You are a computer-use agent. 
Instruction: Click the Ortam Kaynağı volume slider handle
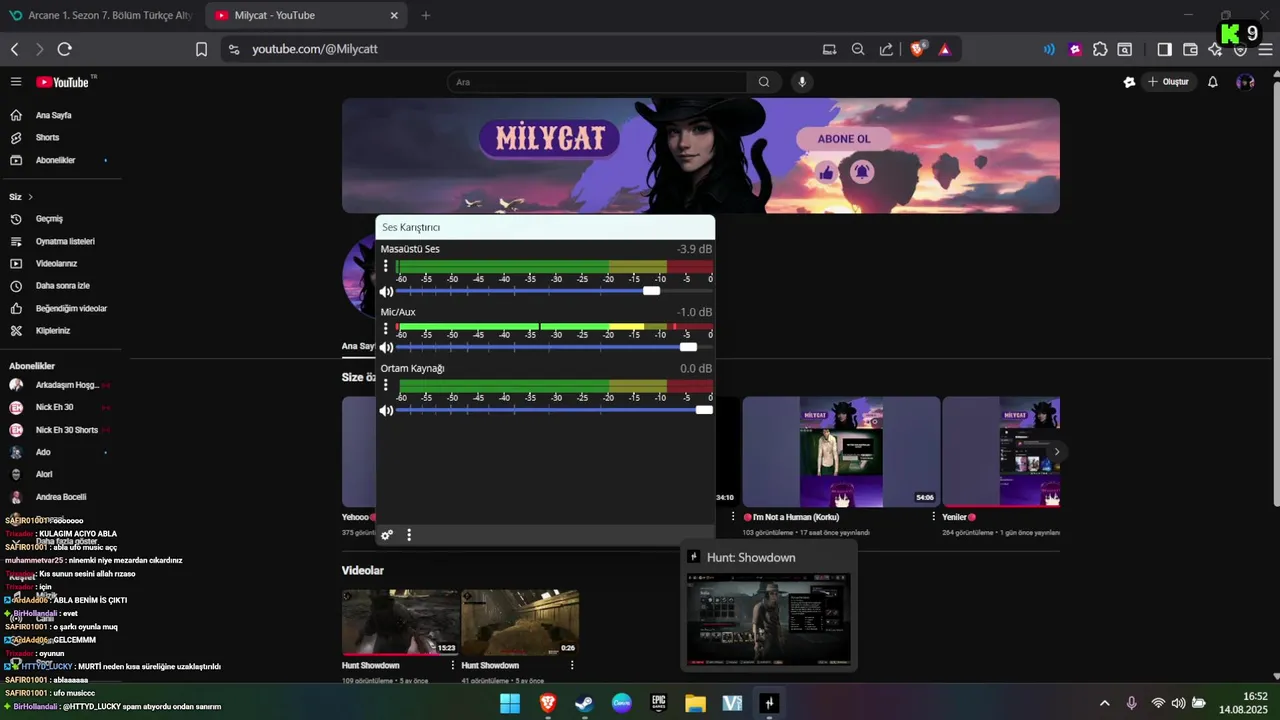tap(704, 410)
